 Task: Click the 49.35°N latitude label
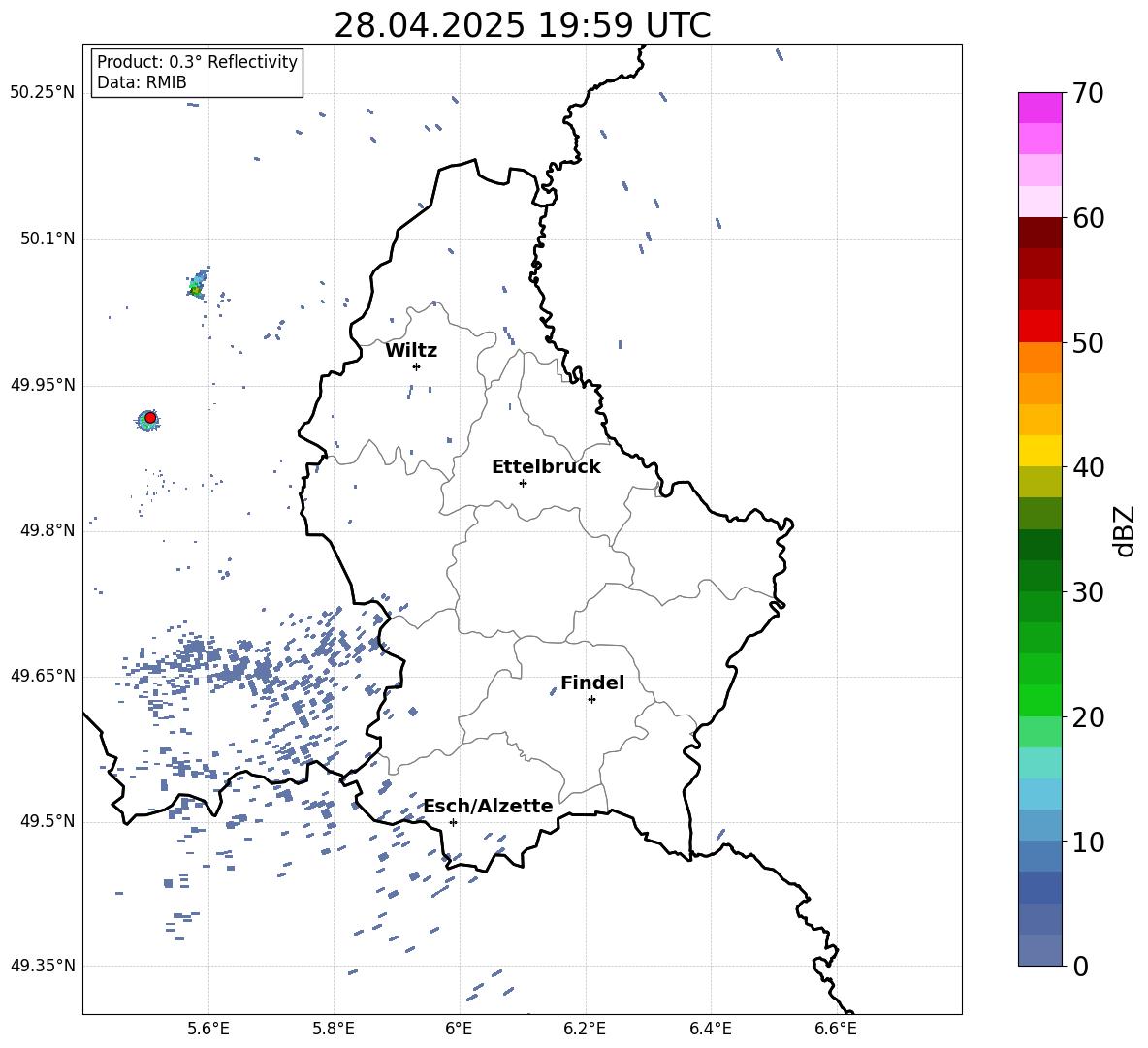tap(43, 966)
